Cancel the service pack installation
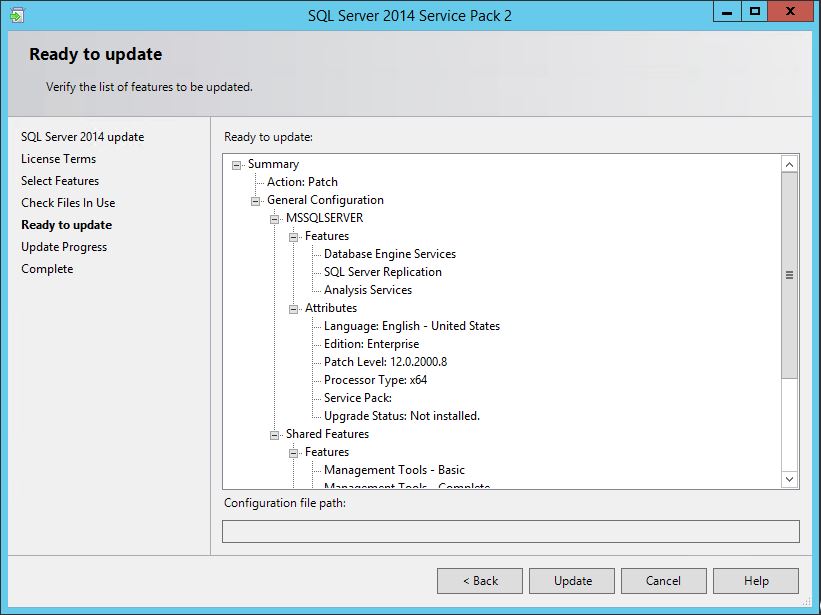Screen dimensions: 821x615 [663, 581]
